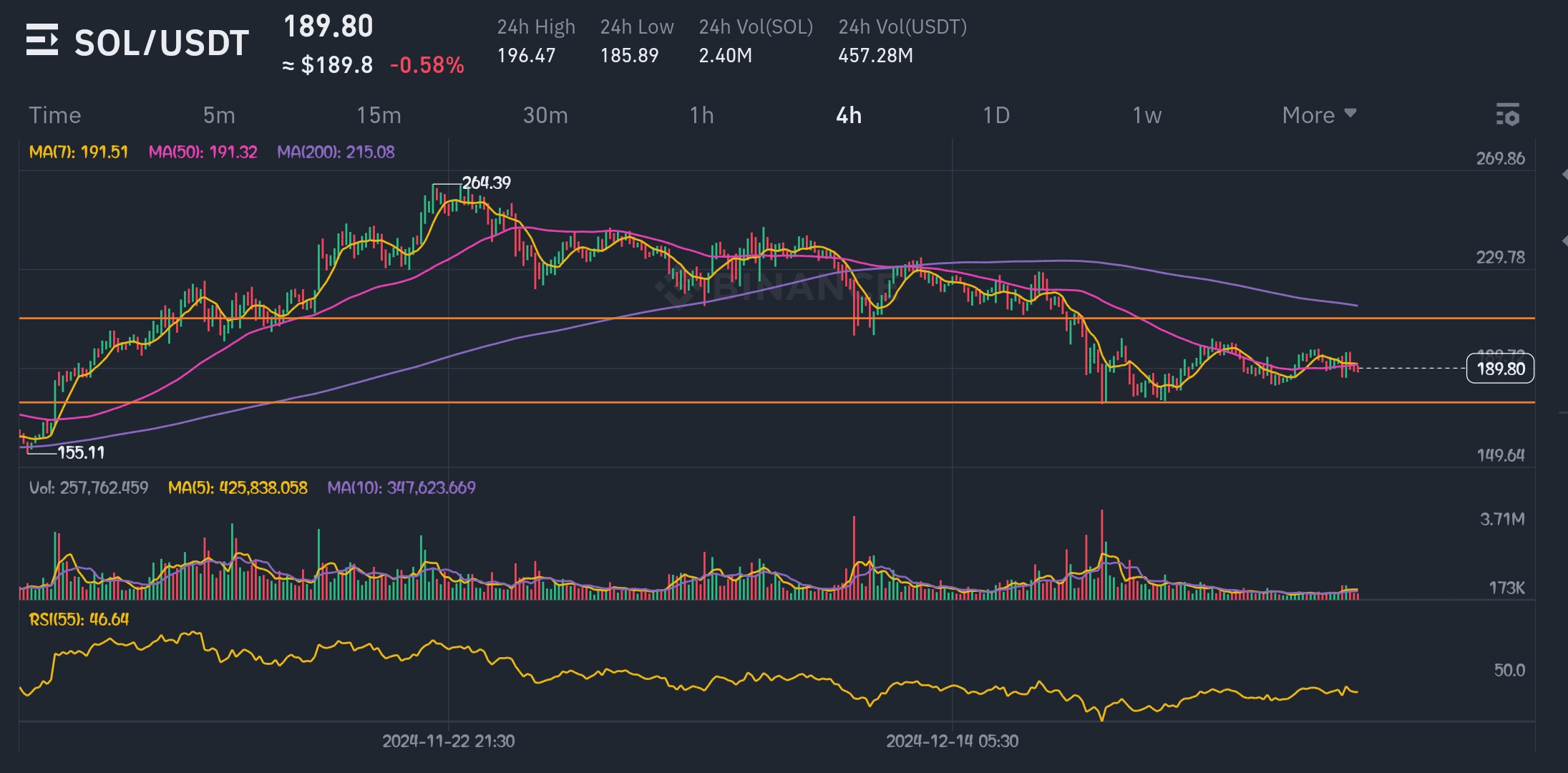Viewport: 1568px width, 773px height.
Task: Click the SOL/USDT pair title
Action: click(x=162, y=43)
